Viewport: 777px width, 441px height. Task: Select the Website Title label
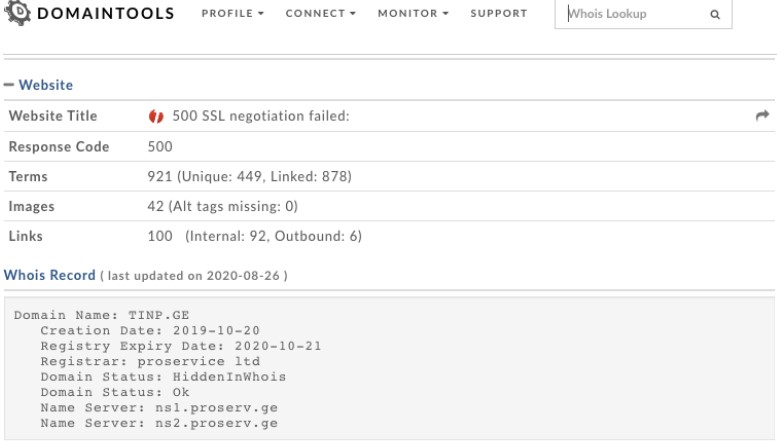pos(53,118)
